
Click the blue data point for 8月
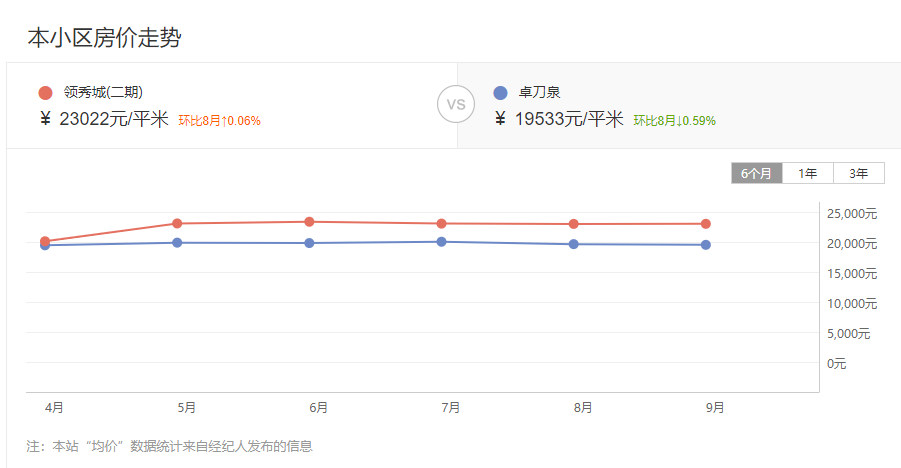click(573, 244)
